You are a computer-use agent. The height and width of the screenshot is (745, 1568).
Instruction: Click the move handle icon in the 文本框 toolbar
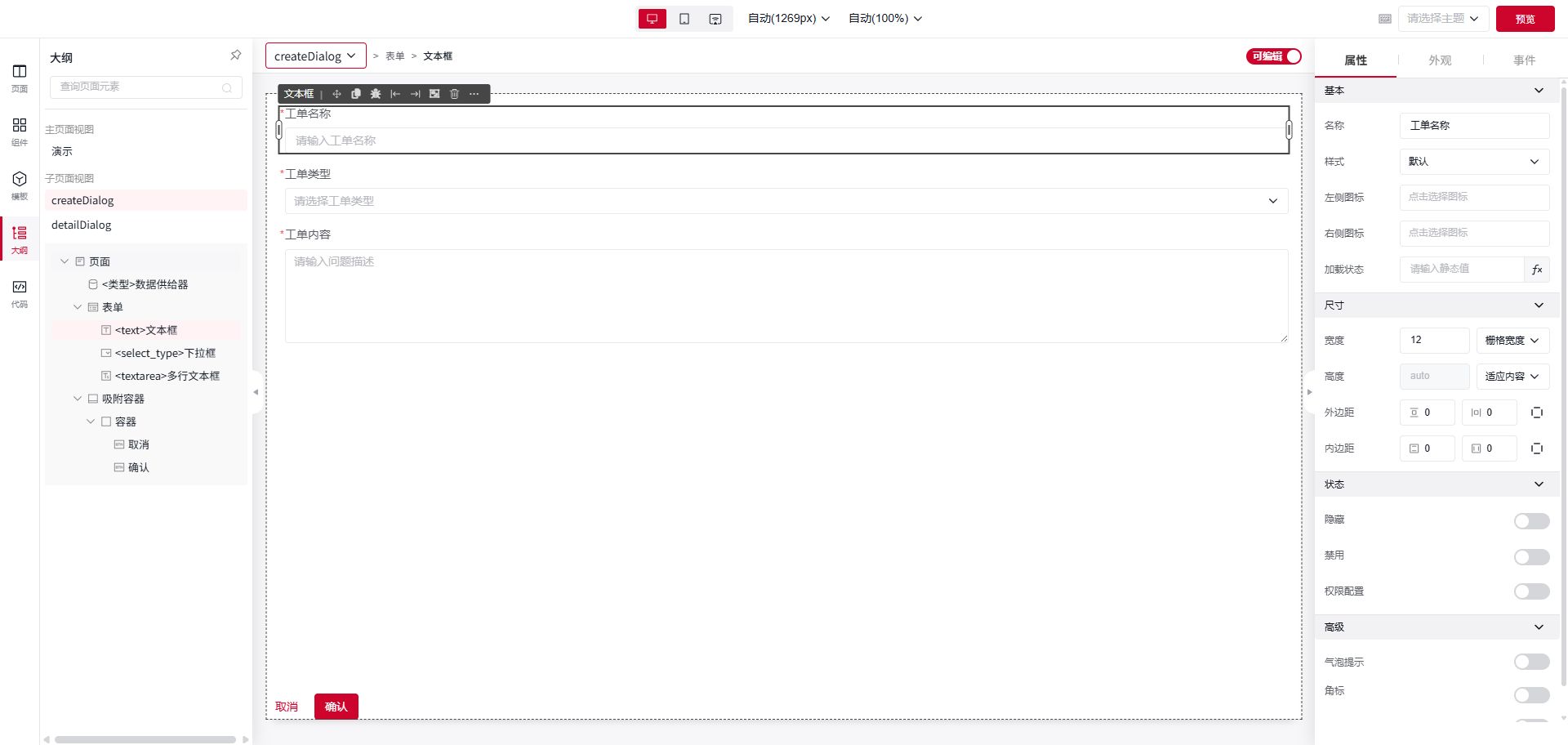point(336,94)
